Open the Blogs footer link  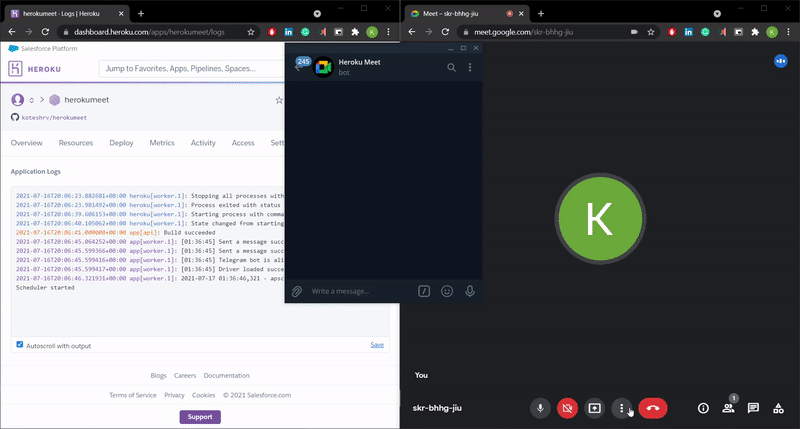pyautogui.click(x=158, y=375)
